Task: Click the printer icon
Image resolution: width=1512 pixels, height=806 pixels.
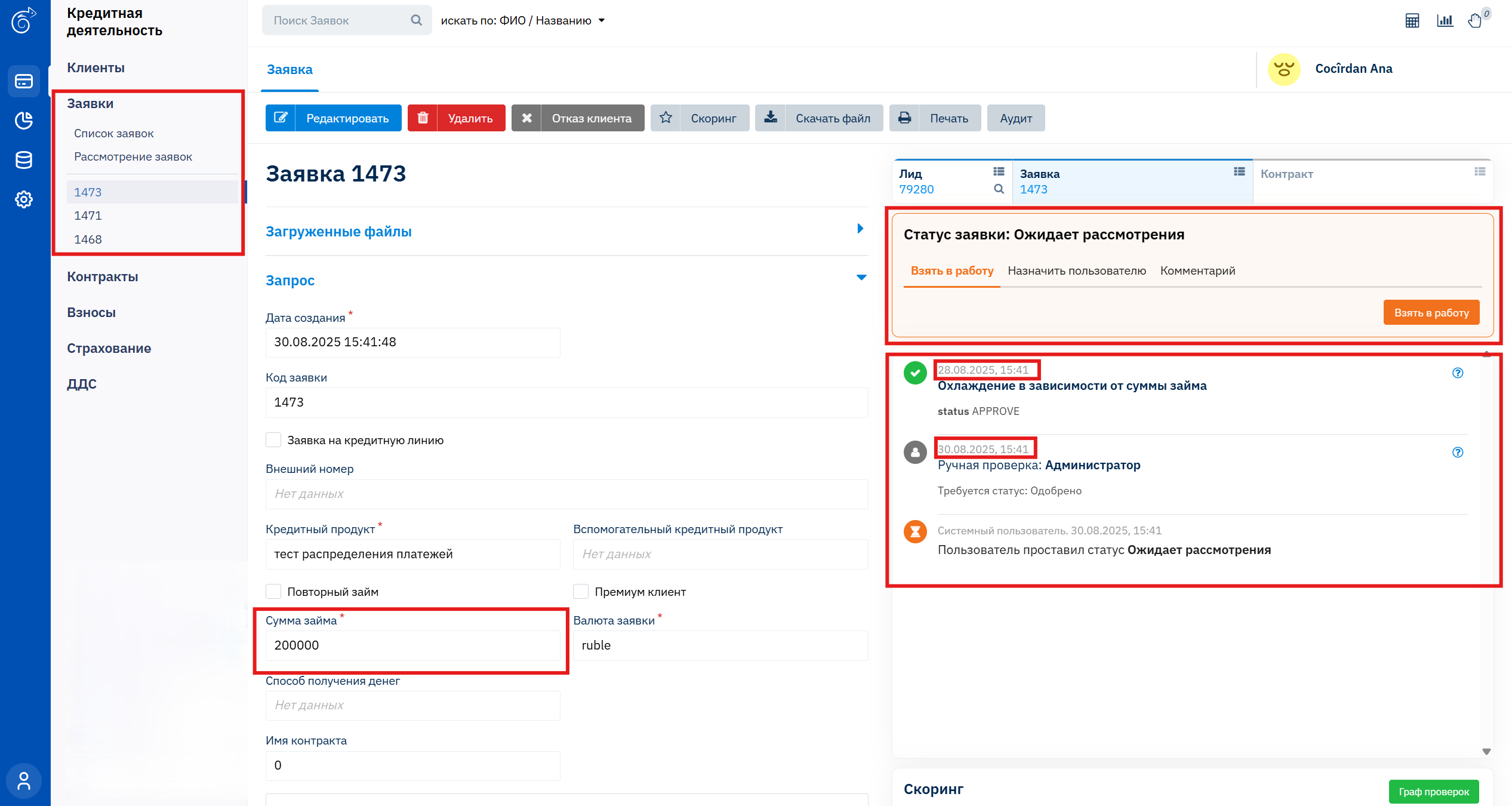Action: [x=904, y=118]
